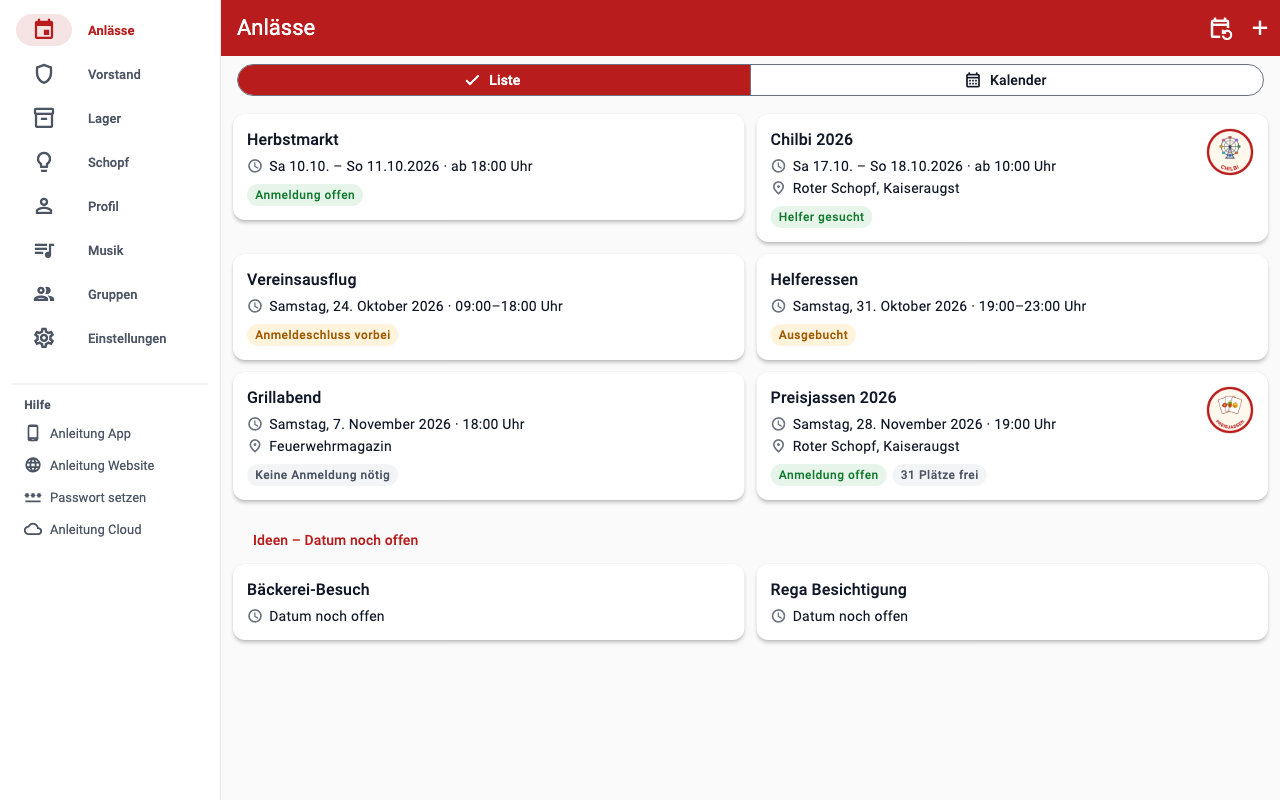
Task: Open the Anleitung Website link
Action: pos(102,465)
